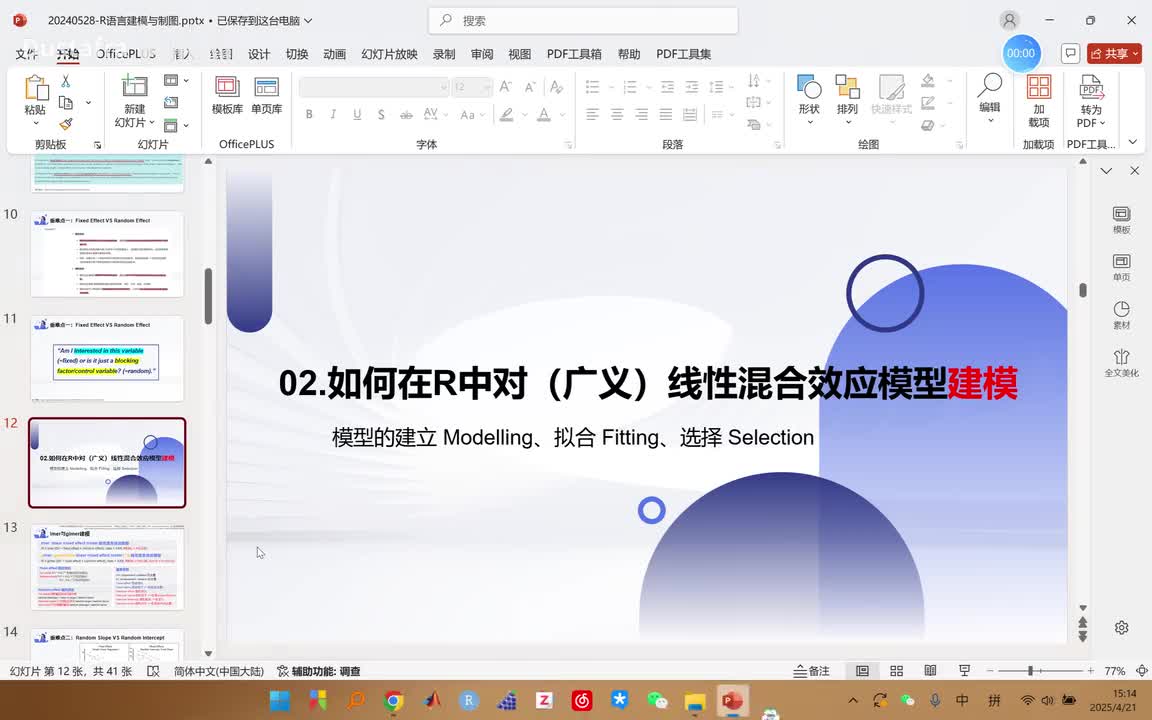Viewport: 1152px width, 720px height.
Task: Open the 单页库 single-page library
Action: (x=266, y=96)
